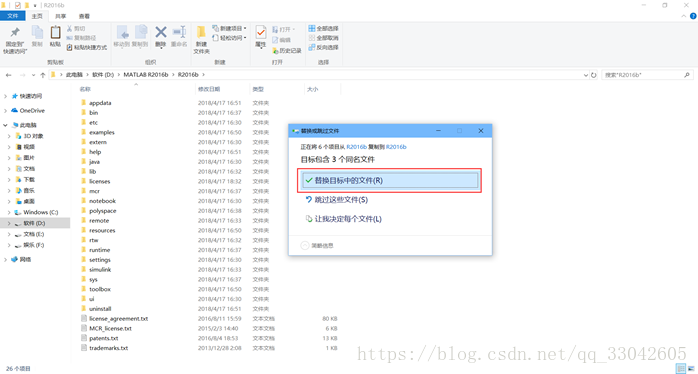Sort by the Name (名称) column header
This screenshot has width=698, height=374.
coord(85,89)
